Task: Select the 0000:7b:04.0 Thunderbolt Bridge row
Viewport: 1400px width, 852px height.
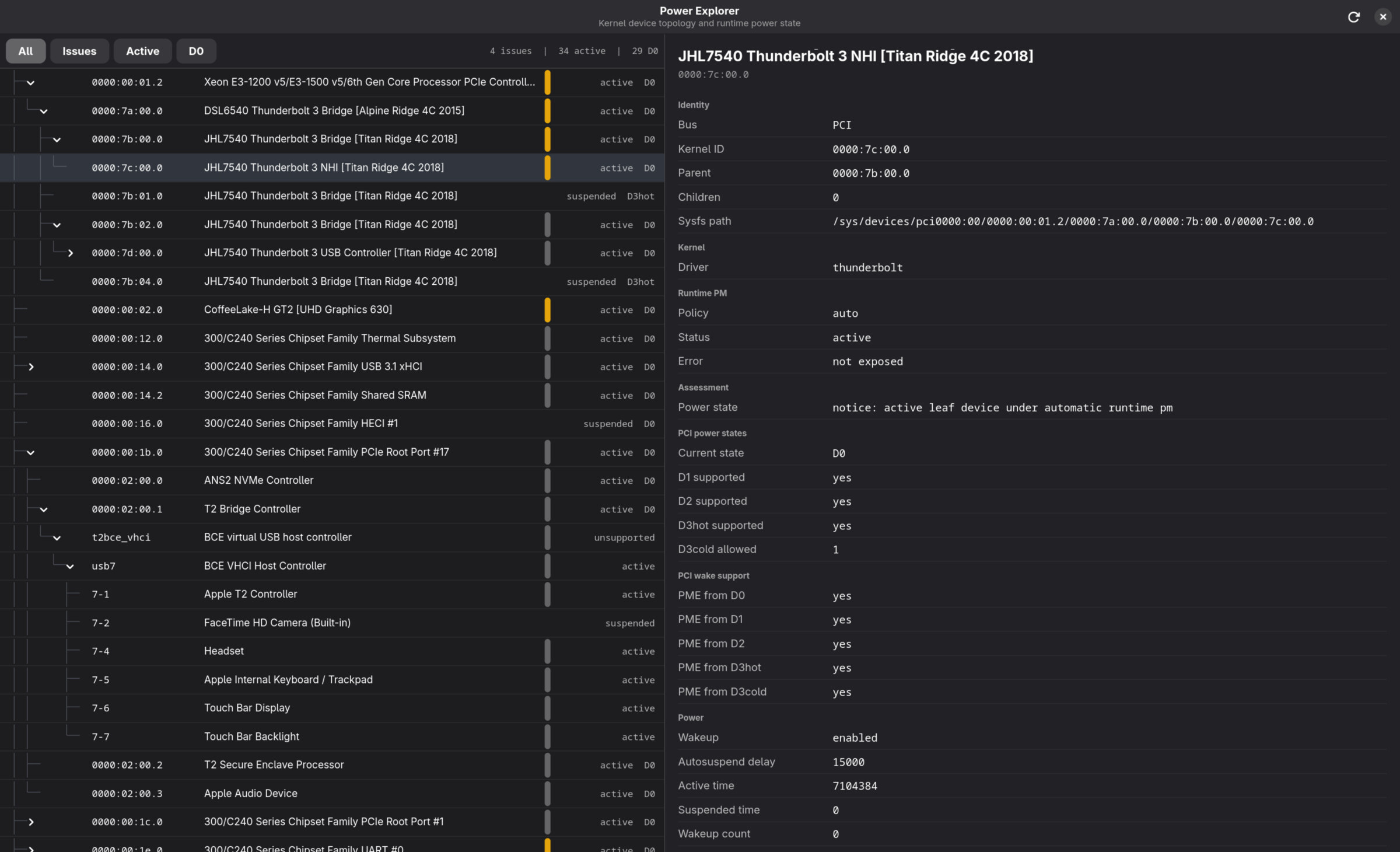Action: [x=332, y=282]
